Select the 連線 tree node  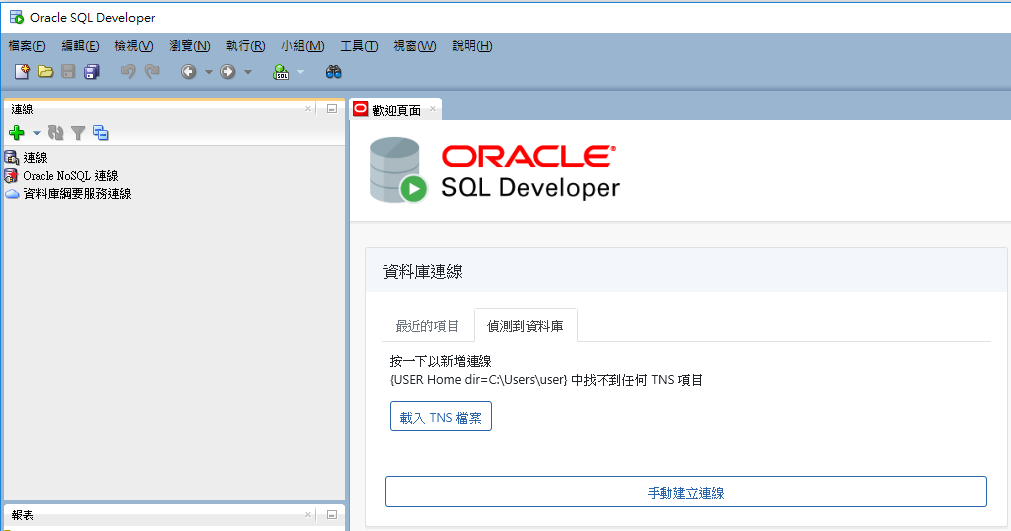[x=35, y=158]
